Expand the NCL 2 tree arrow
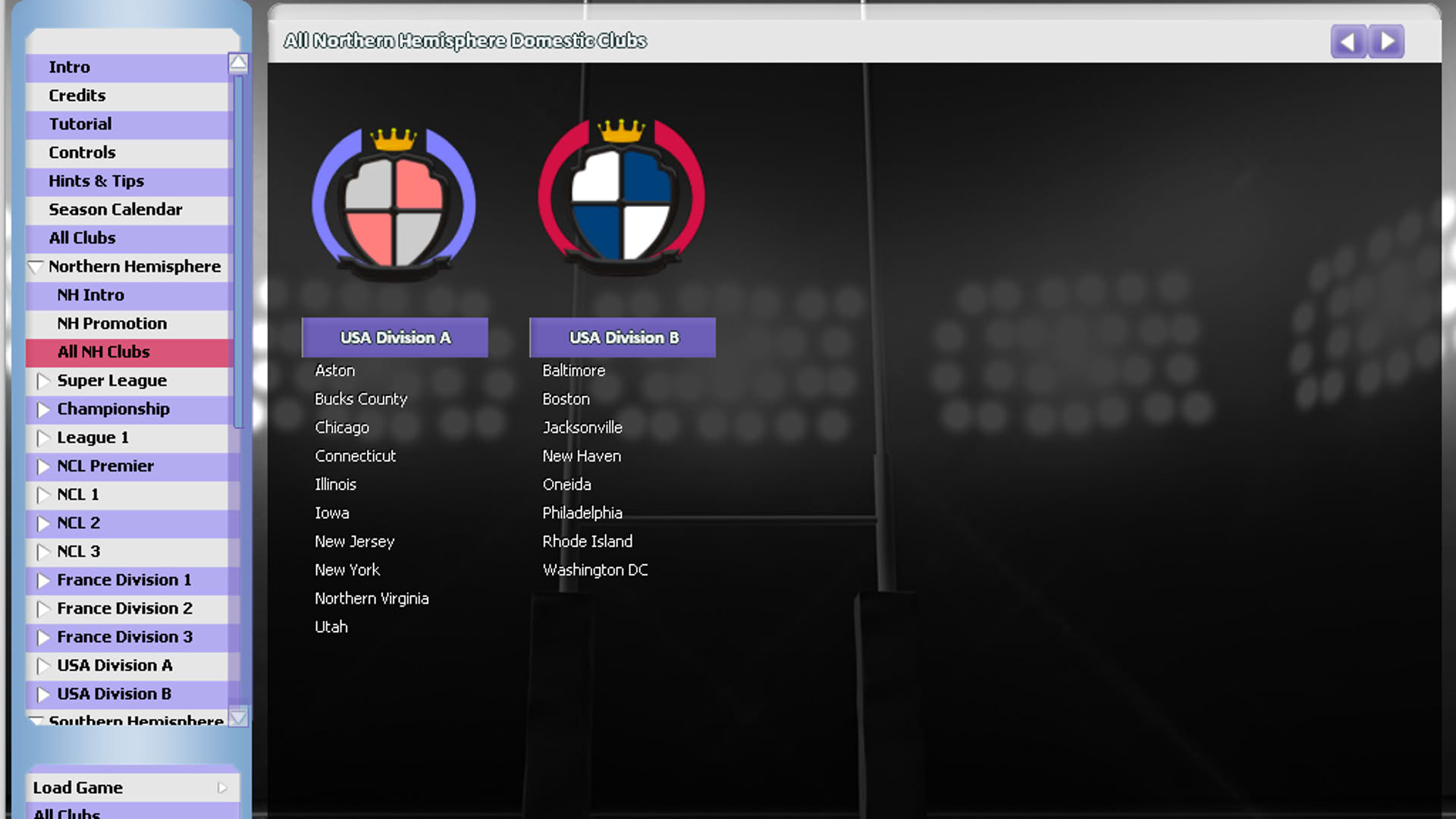This screenshot has height=819, width=1456. [x=43, y=523]
